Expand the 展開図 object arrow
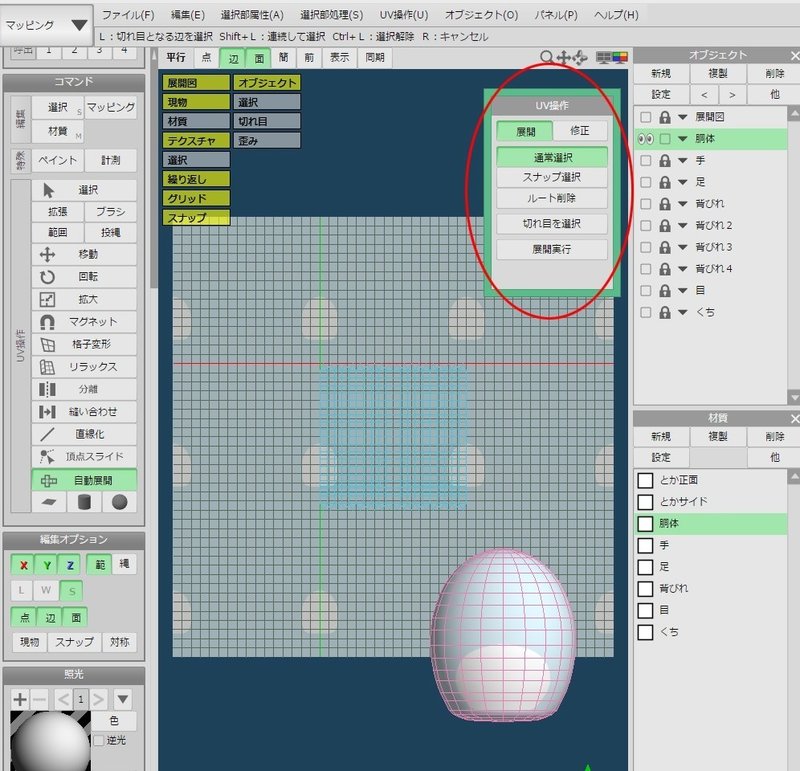This screenshot has height=771, width=800. pos(683,117)
